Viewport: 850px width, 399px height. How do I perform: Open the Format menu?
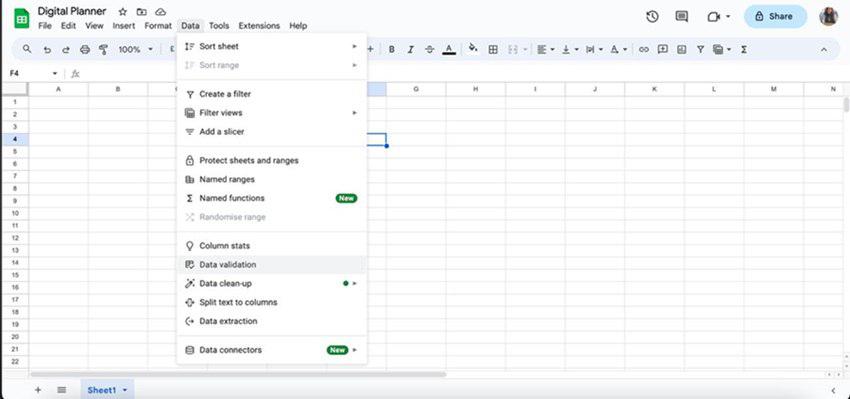coord(158,25)
